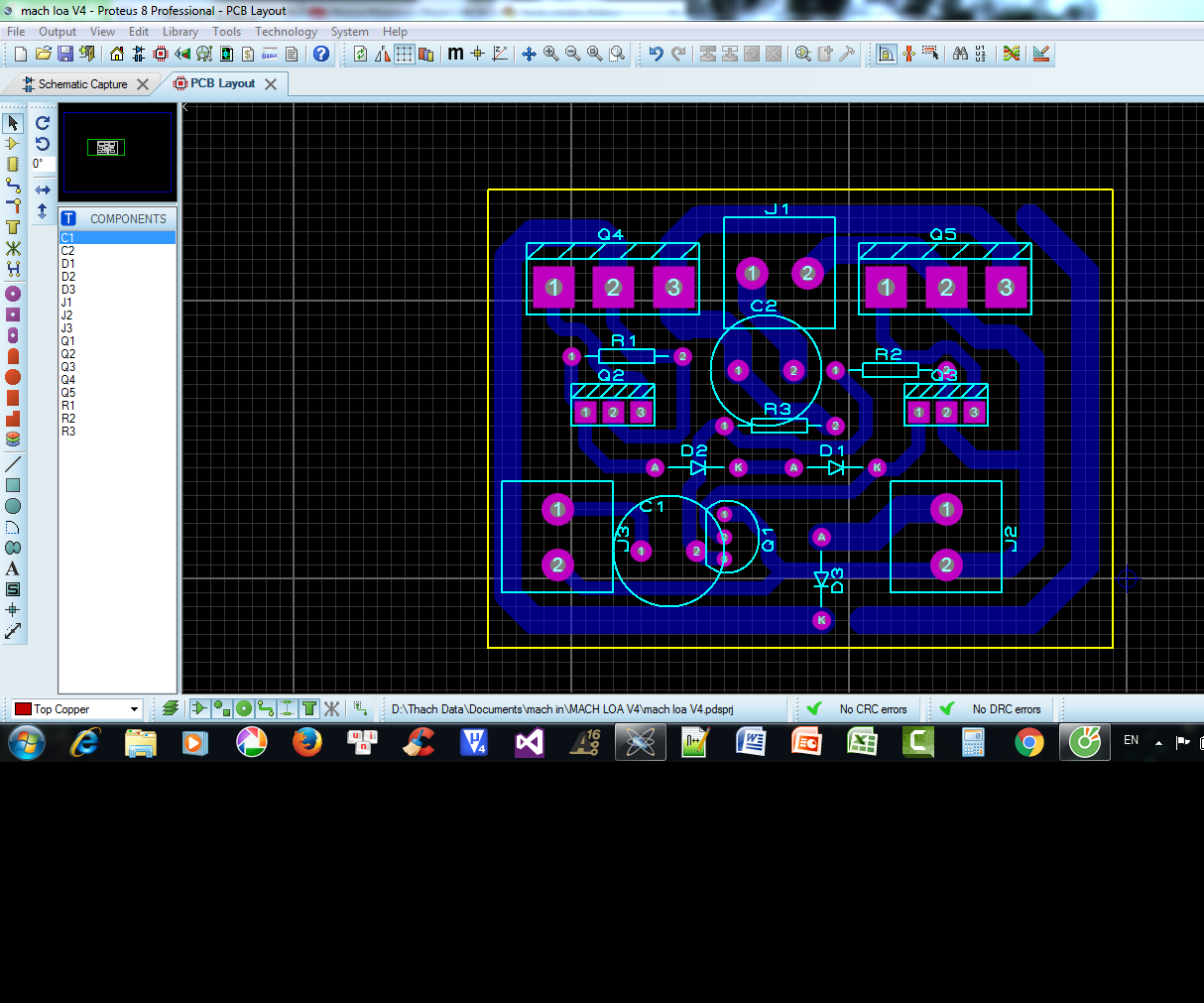Screen dimensions: 1204x1003
Task: Toggle metric units with the m icon
Action: (x=454, y=55)
